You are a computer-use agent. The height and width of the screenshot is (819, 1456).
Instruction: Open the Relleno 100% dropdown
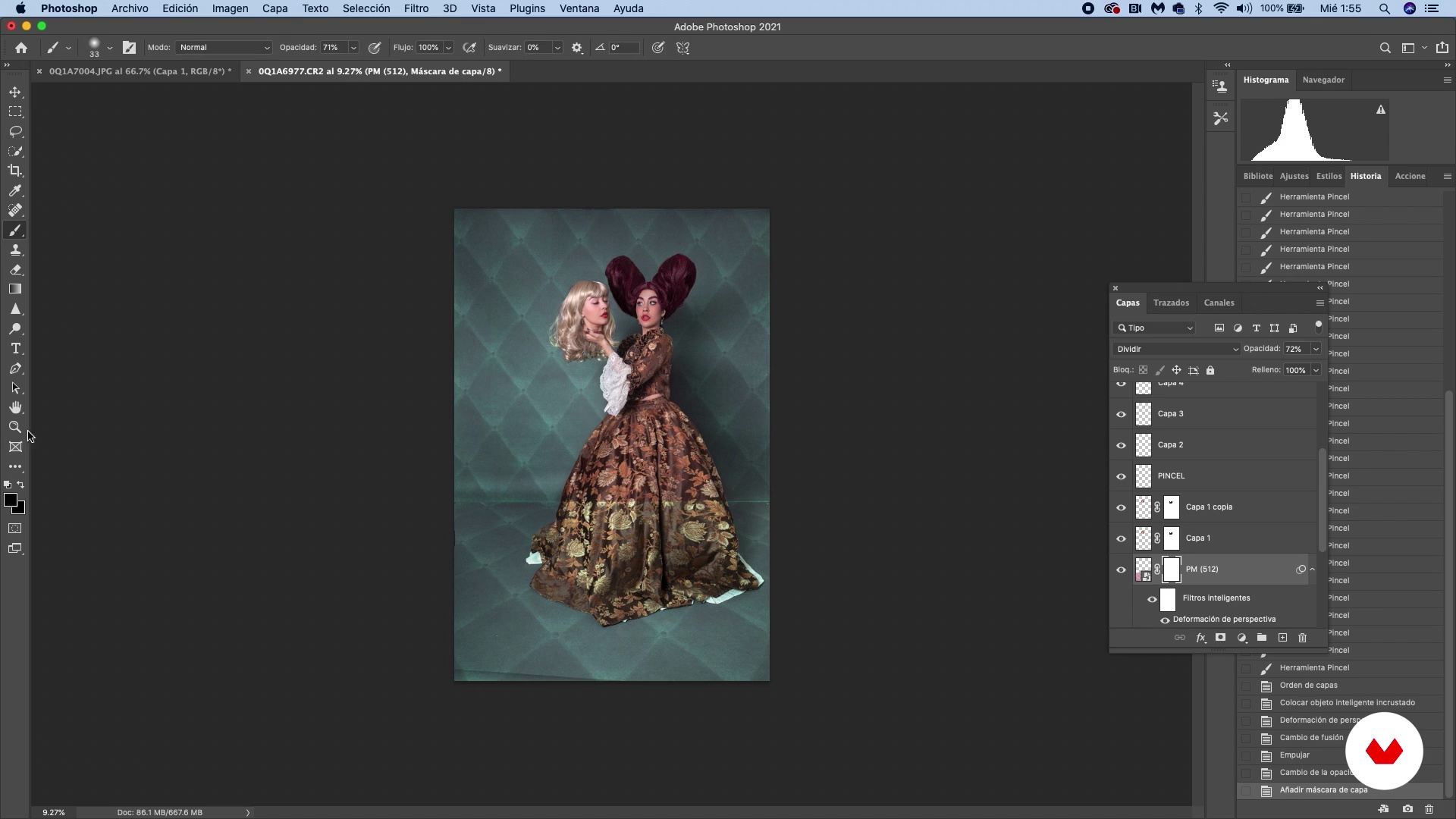(x=1316, y=370)
